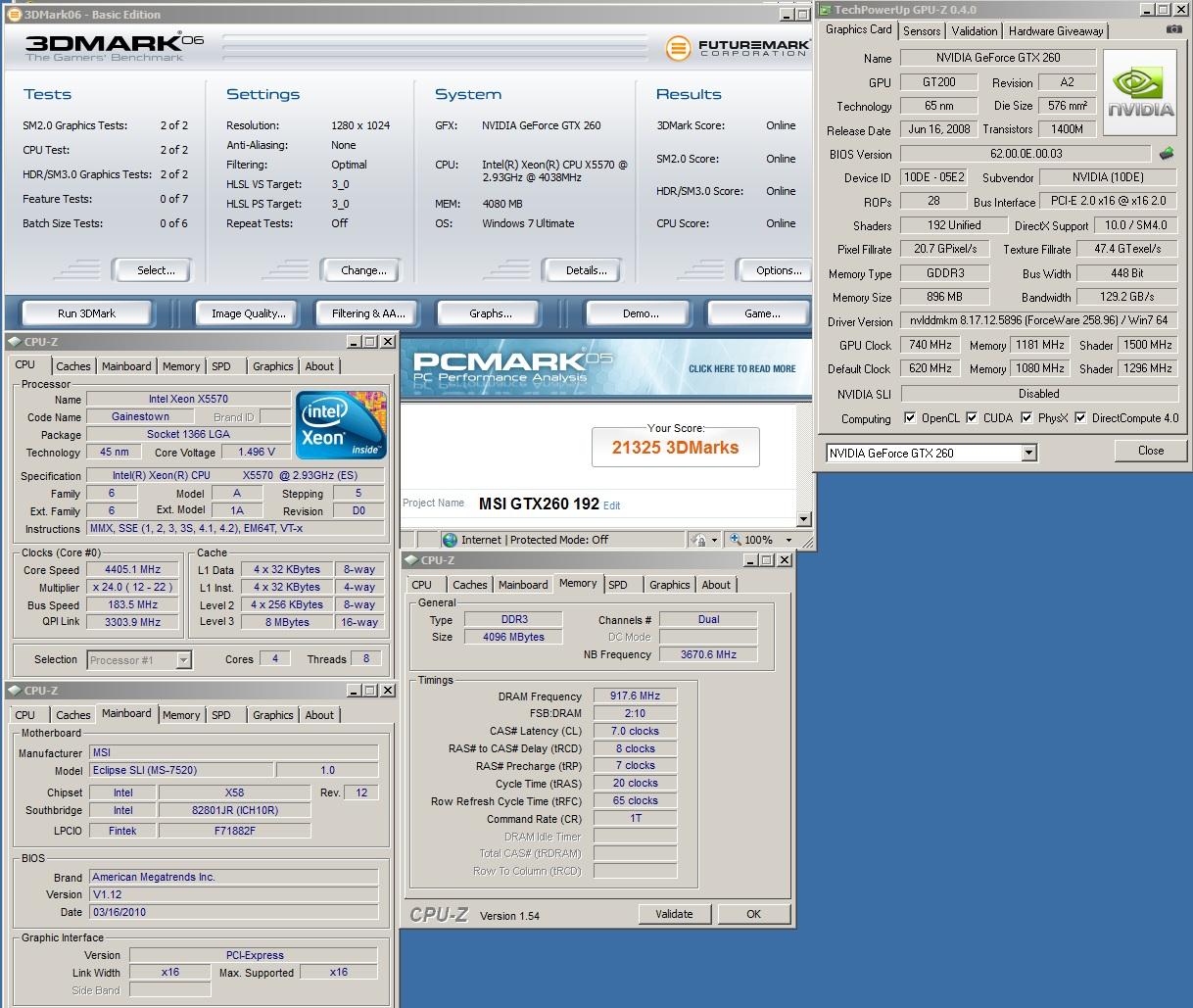Click the 21325 3DMarks score box
Image resolution: width=1193 pixels, height=1008 pixels.
[675, 447]
